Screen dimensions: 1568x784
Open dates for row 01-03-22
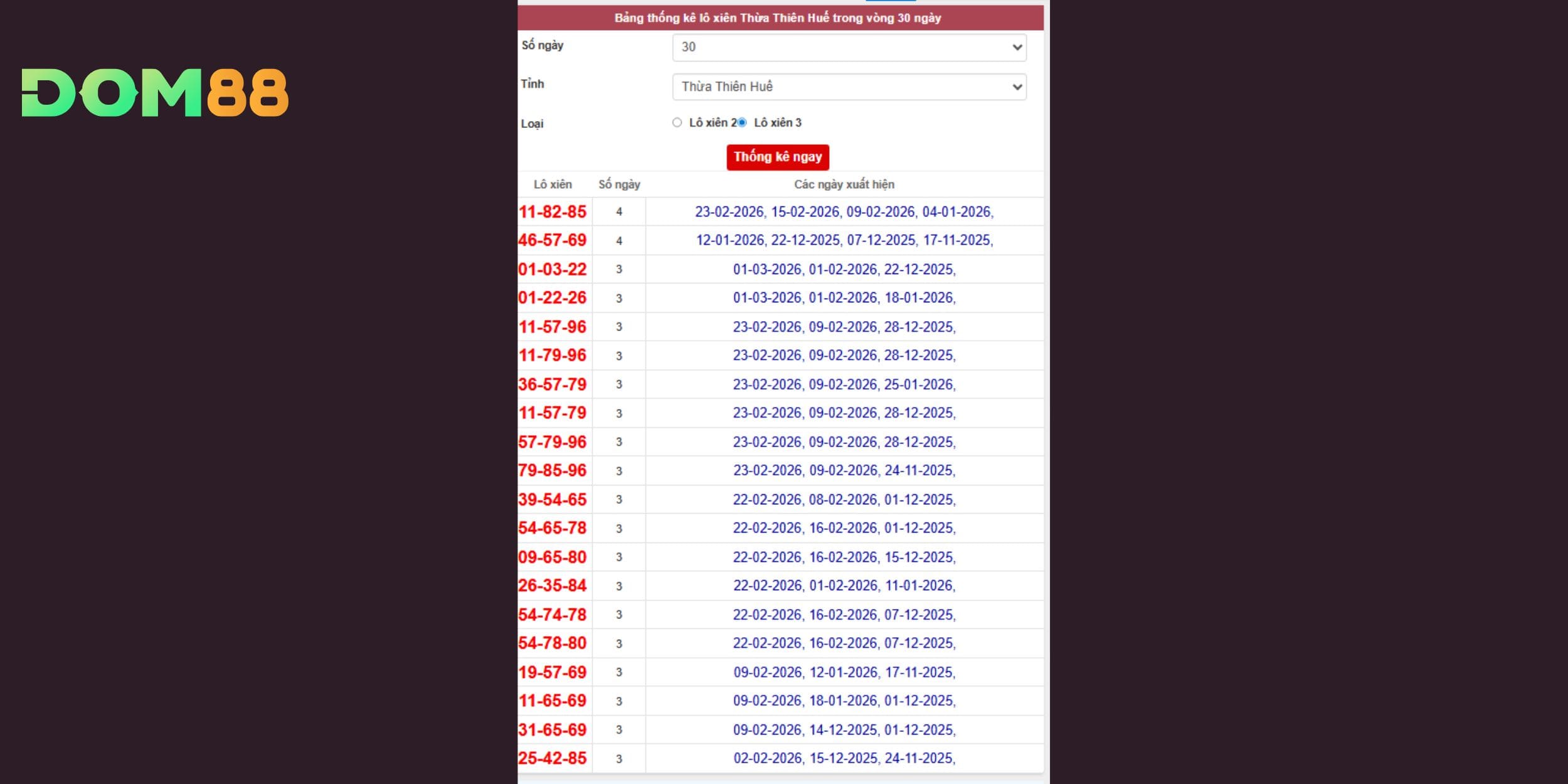click(844, 269)
